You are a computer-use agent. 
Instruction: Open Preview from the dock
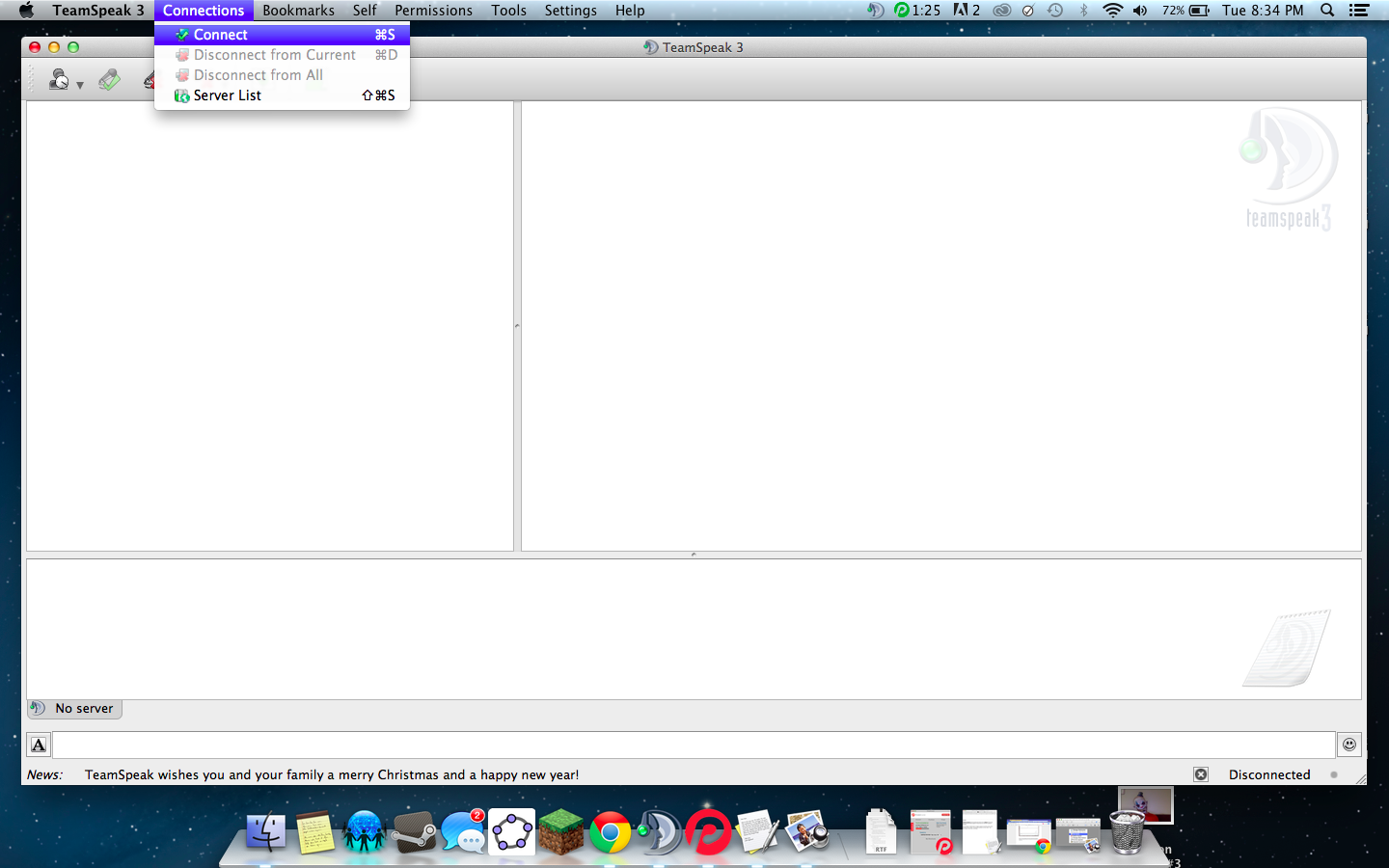tap(807, 832)
